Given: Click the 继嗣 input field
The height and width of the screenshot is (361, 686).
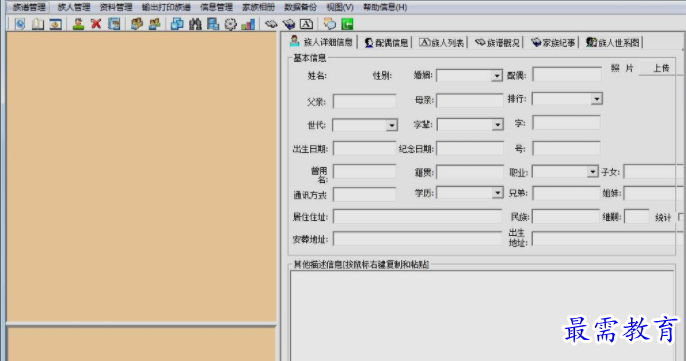Looking at the screenshot, I should (x=637, y=216).
